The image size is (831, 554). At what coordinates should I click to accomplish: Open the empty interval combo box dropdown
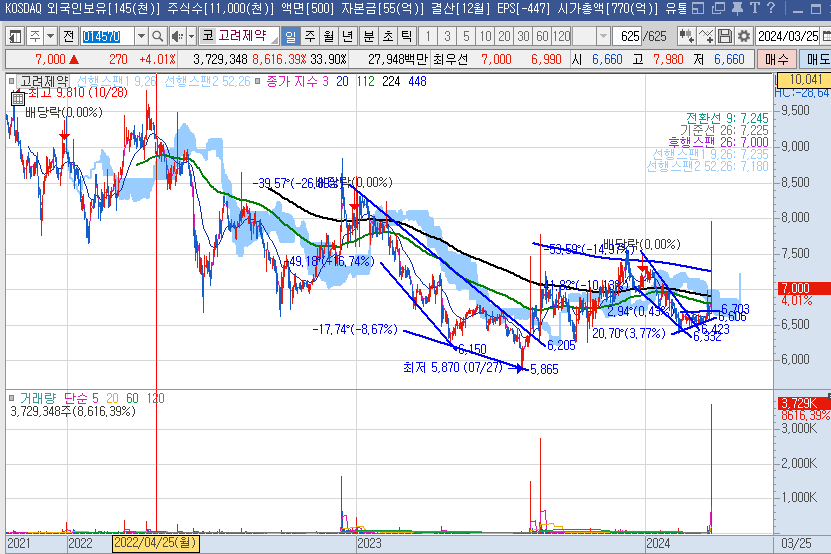pyautogui.click(x=603, y=36)
